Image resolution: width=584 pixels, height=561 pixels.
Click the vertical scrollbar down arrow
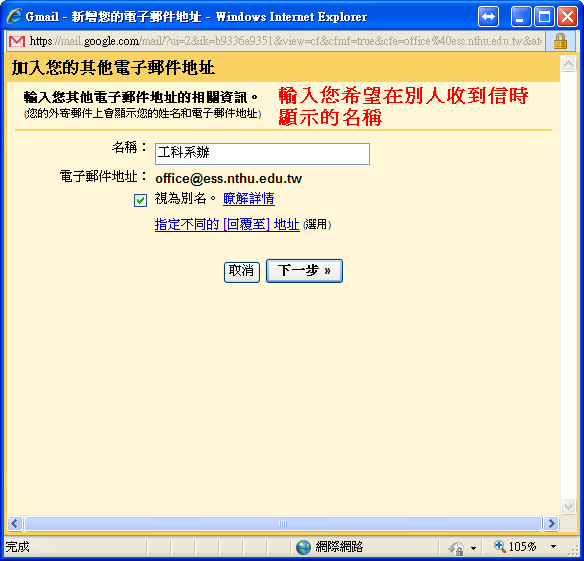(568, 506)
